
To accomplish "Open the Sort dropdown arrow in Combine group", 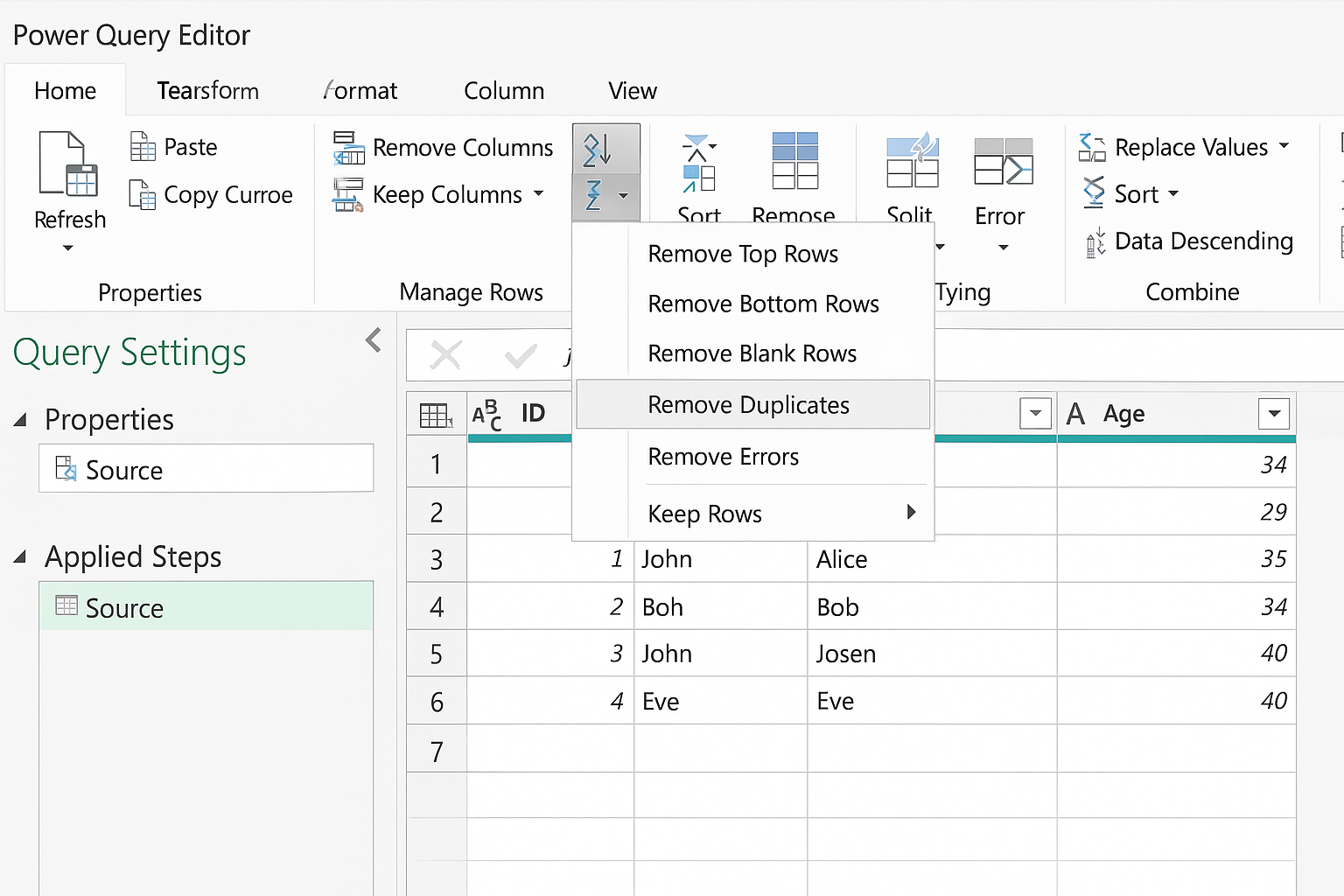I will click(x=1173, y=193).
